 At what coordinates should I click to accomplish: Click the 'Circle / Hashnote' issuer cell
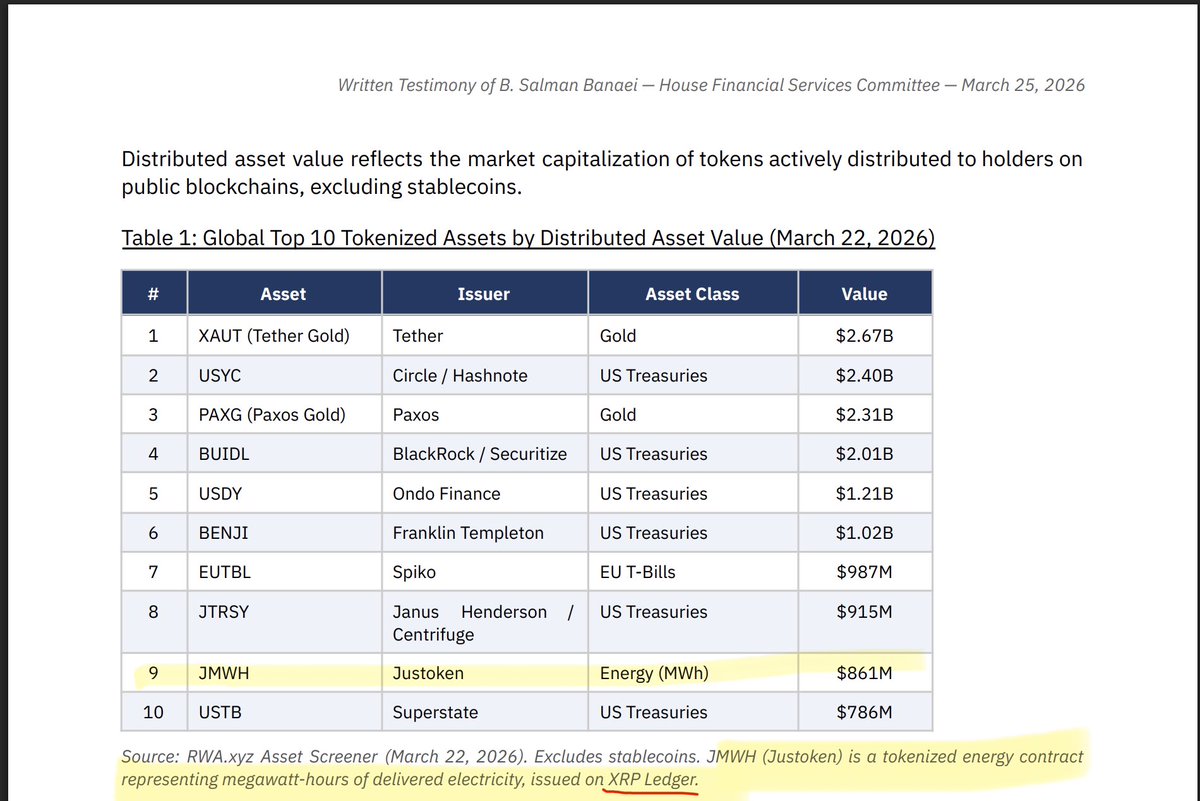pos(484,376)
